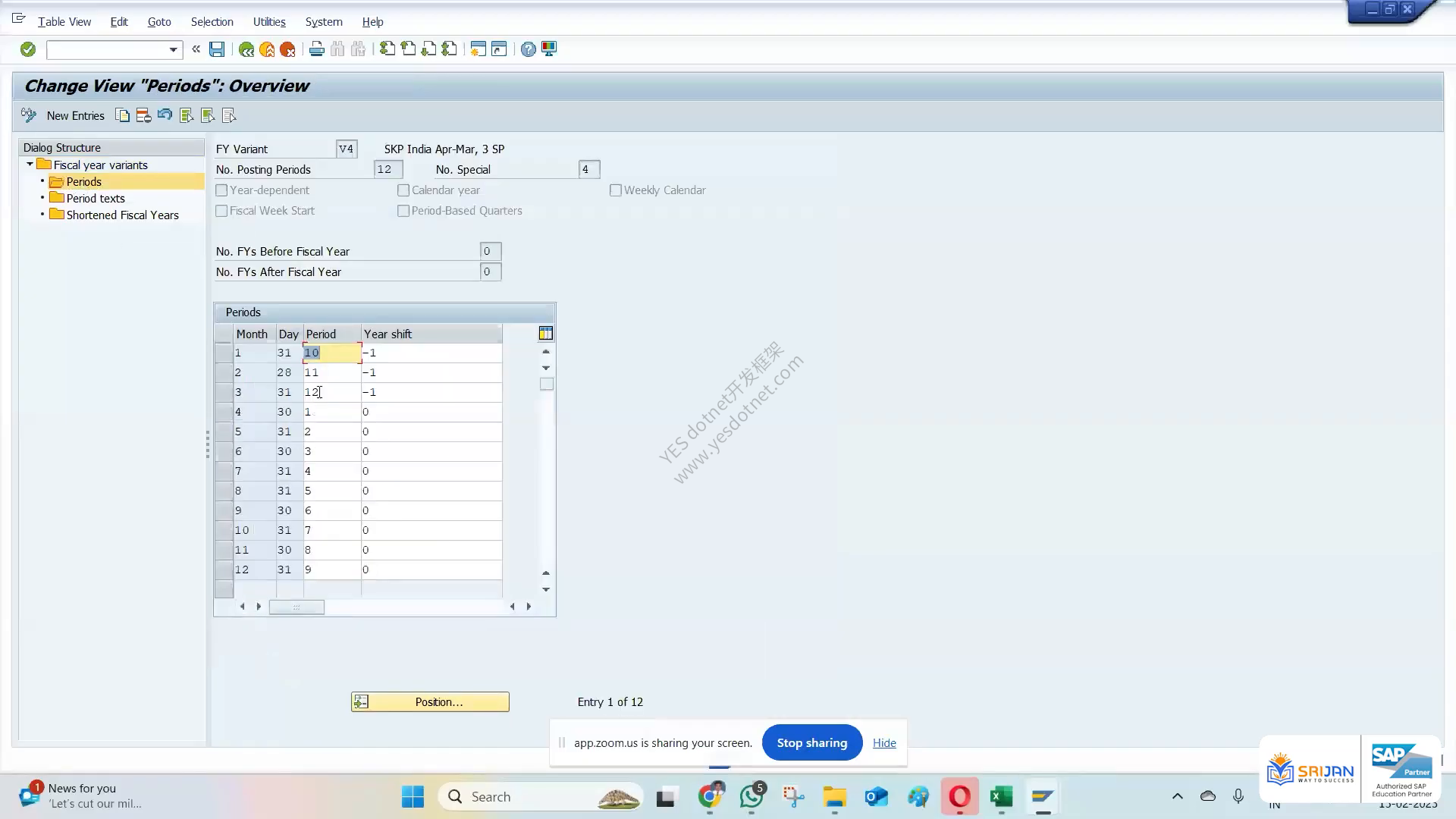Click the horizontal scrollbar thumb under Periods table

point(297,607)
